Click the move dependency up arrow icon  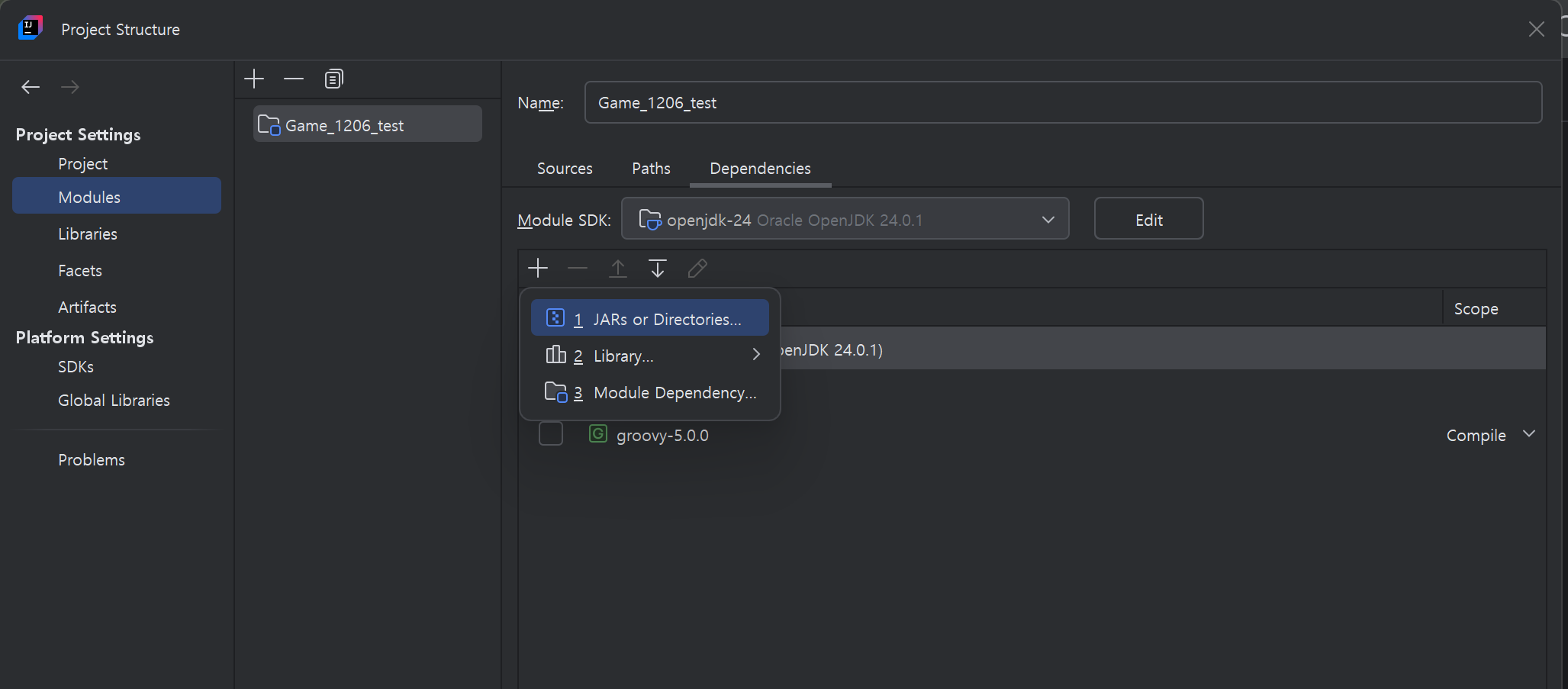pos(617,268)
